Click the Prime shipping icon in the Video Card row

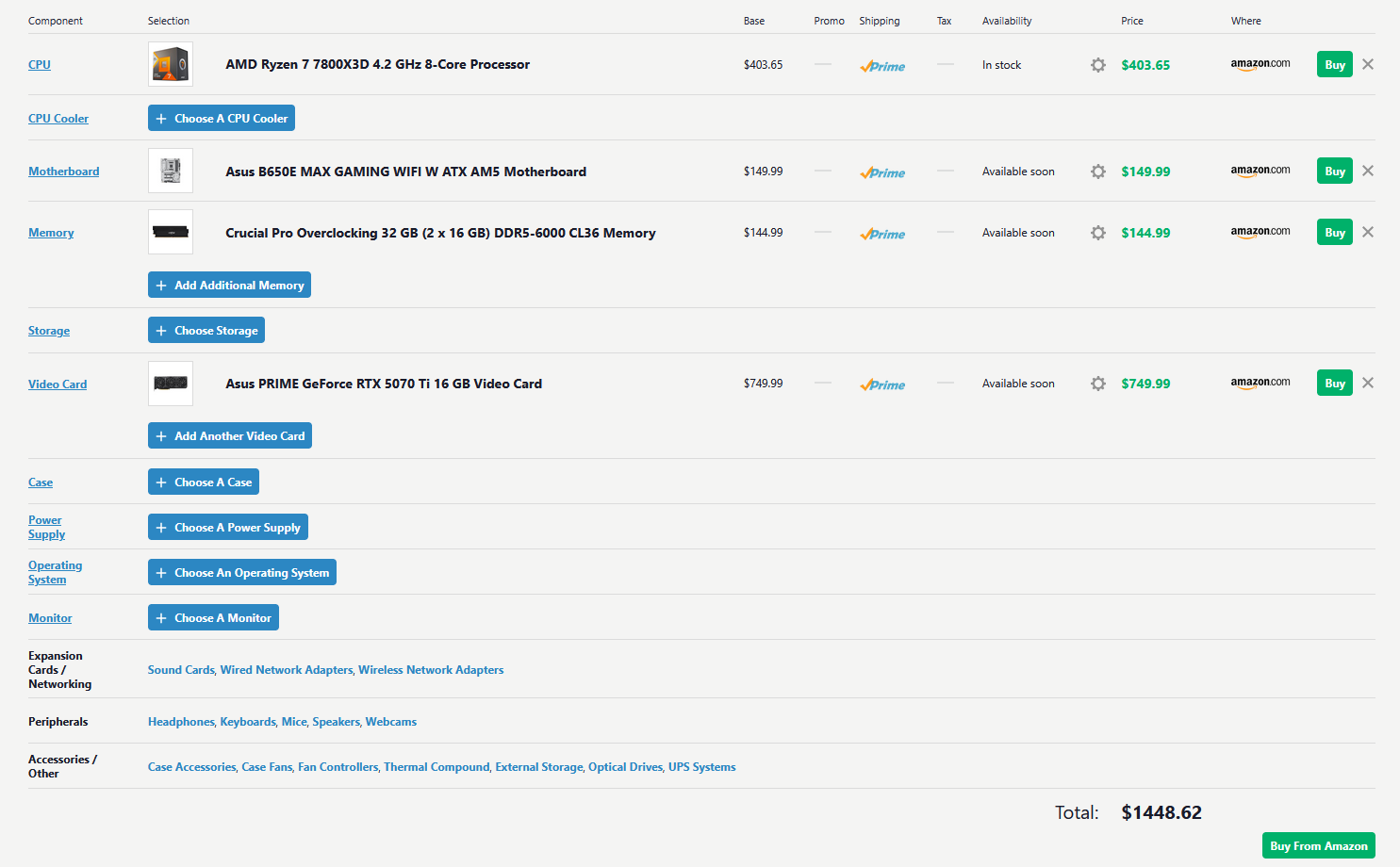882,384
